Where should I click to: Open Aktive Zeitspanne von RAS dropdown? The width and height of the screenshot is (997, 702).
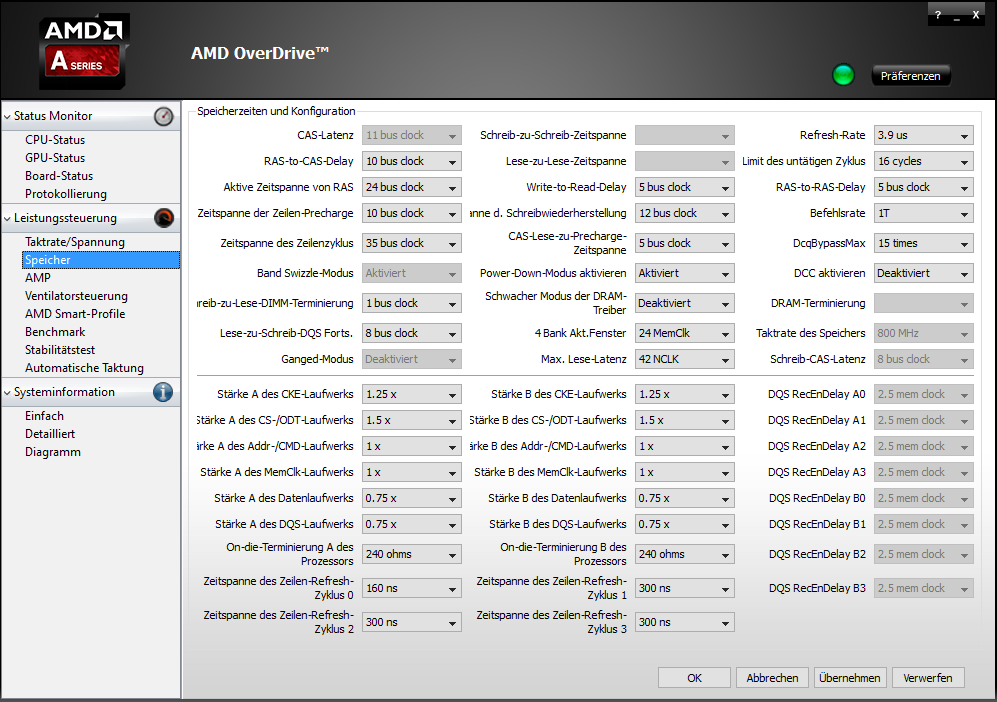(411, 188)
